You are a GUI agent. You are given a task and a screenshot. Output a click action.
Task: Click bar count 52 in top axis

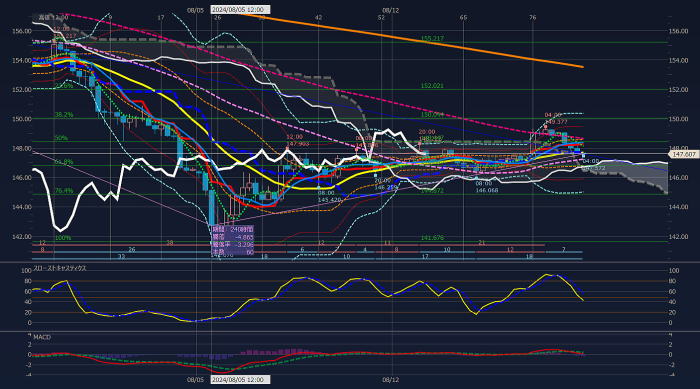[381, 17]
